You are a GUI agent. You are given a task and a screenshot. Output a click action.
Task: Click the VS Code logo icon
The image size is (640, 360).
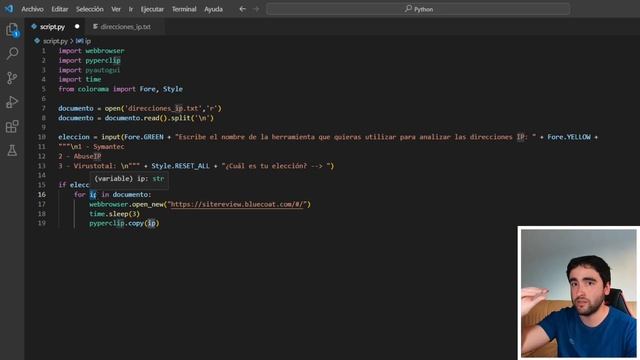pyautogui.click(x=9, y=9)
